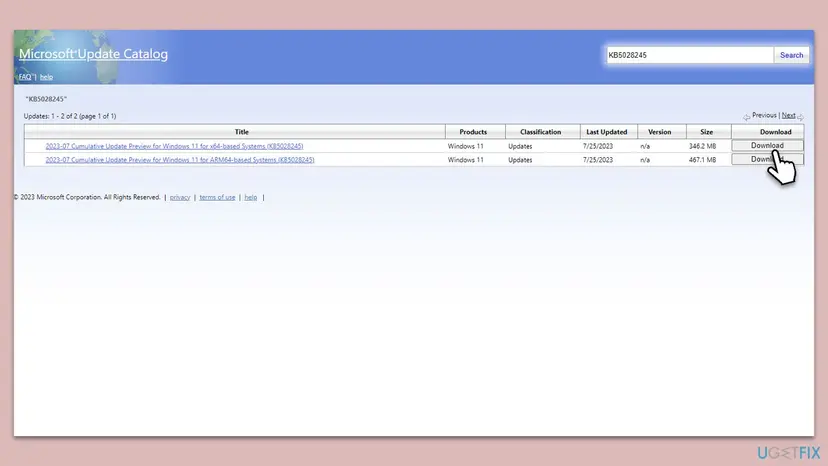Click the previous page arrow icon
This screenshot has height=466, width=828.
click(x=747, y=117)
